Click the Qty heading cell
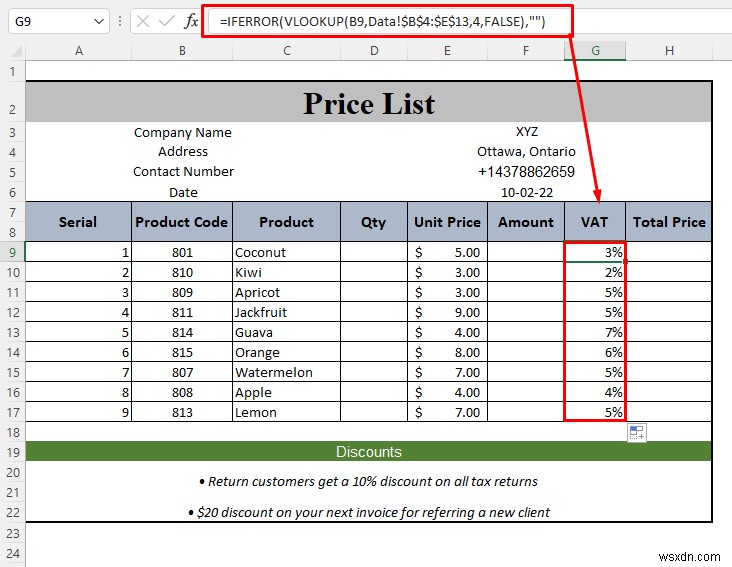This screenshot has height=567, width=732. tap(374, 222)
